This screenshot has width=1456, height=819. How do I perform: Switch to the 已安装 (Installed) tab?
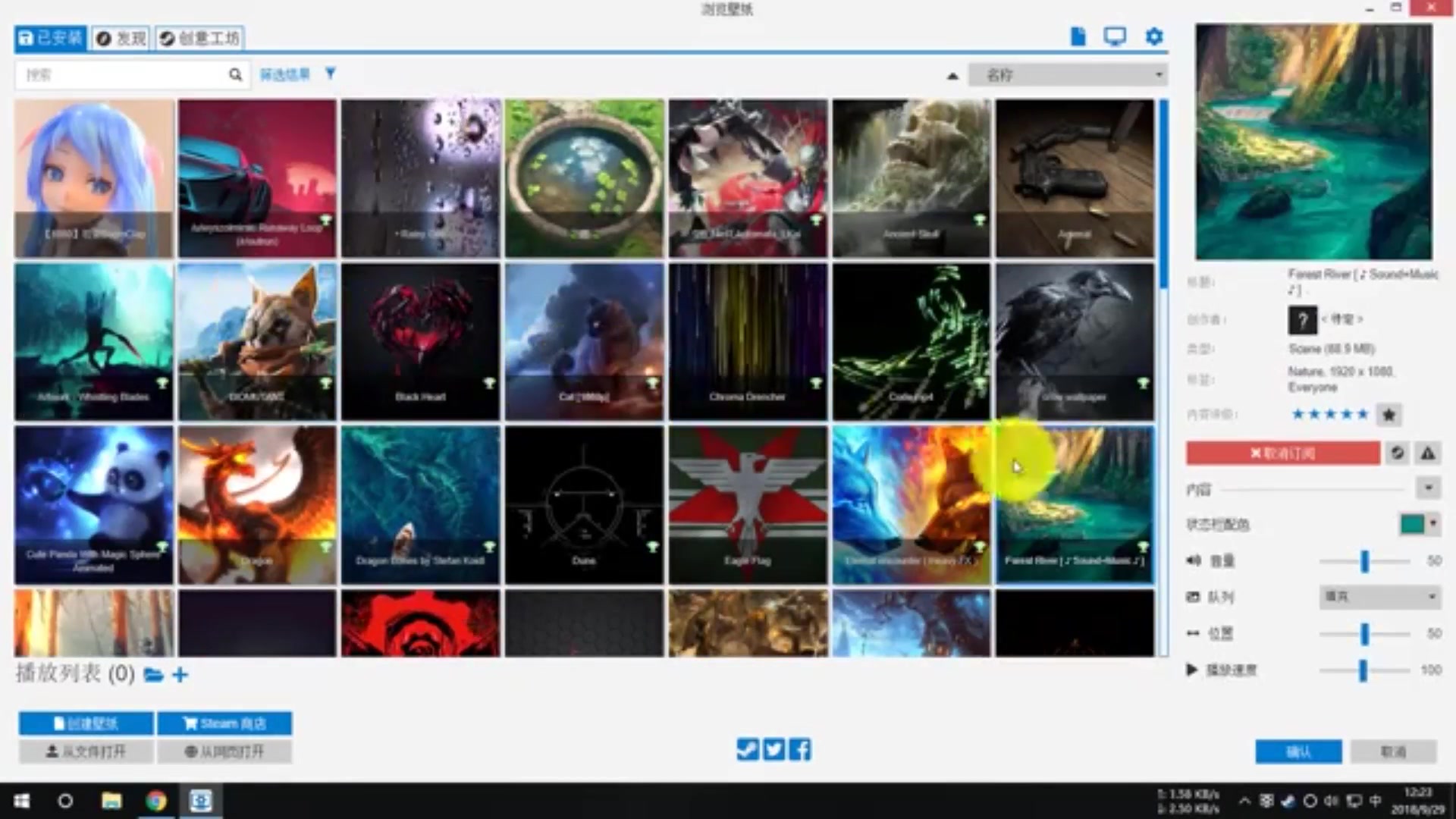click(x=50, y=38)
